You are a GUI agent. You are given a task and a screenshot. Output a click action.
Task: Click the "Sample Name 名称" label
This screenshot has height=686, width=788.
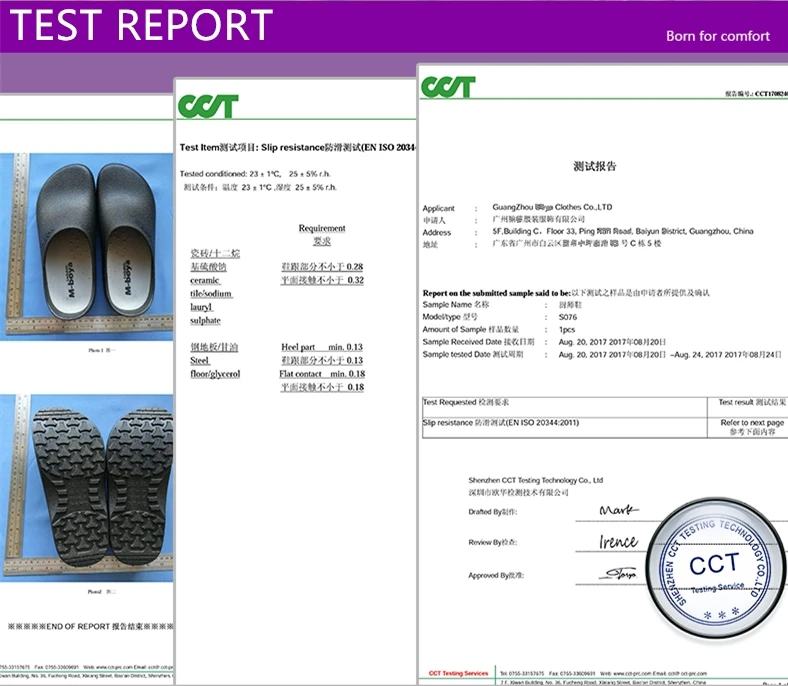point(456,305)
